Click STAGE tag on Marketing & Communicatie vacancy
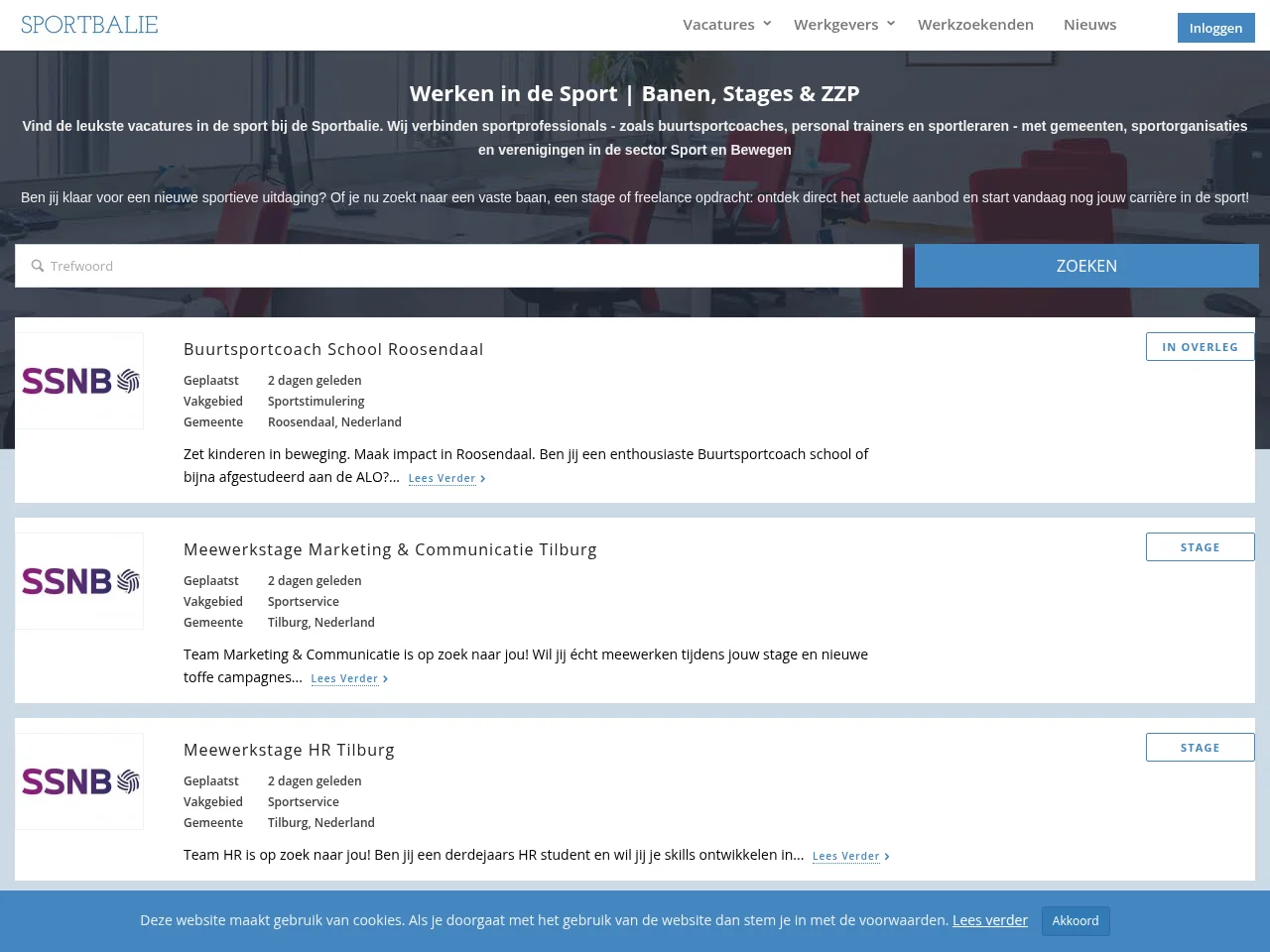 (x=1200, y=547)
